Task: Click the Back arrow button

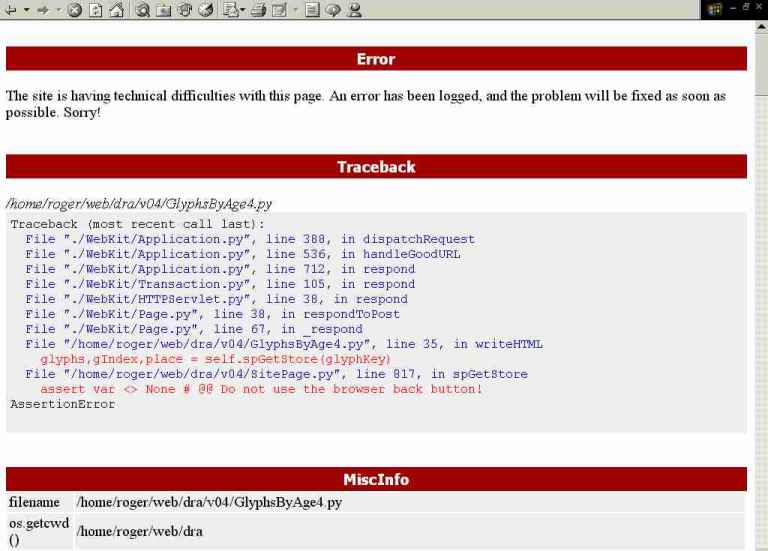Action: (x=11, y=9)
